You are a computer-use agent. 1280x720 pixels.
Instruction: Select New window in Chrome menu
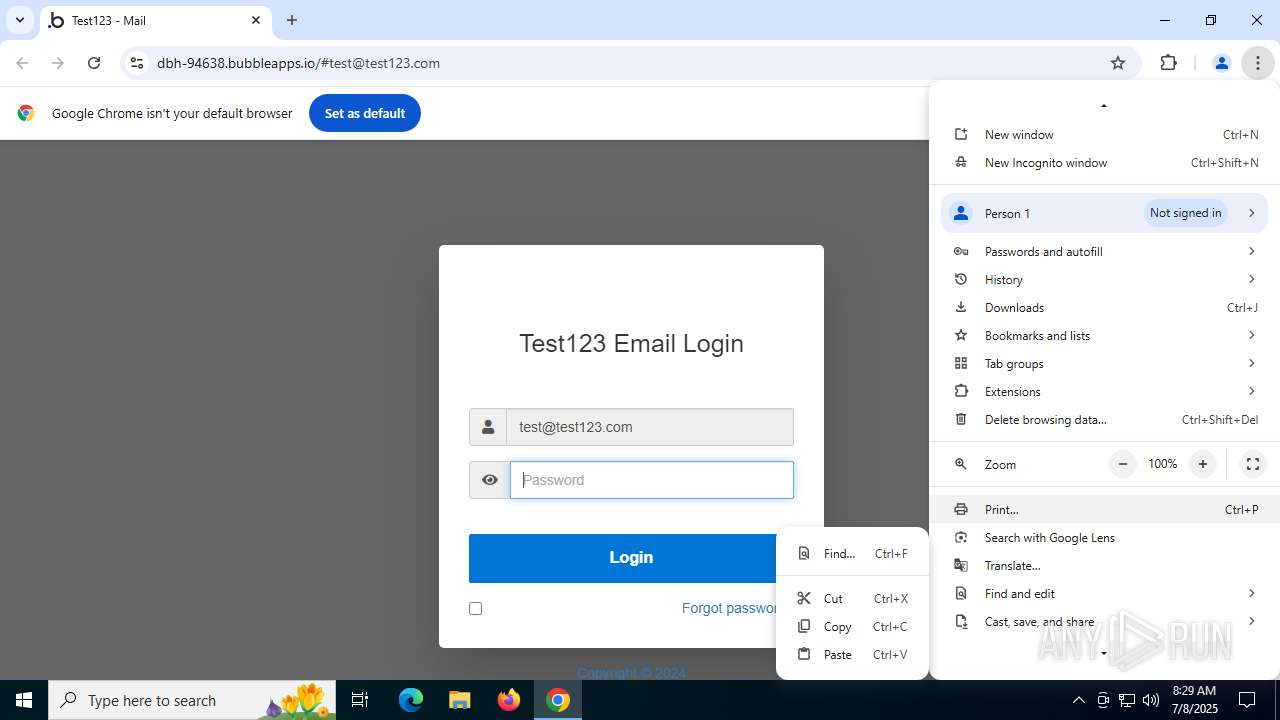pos(1105,134)
